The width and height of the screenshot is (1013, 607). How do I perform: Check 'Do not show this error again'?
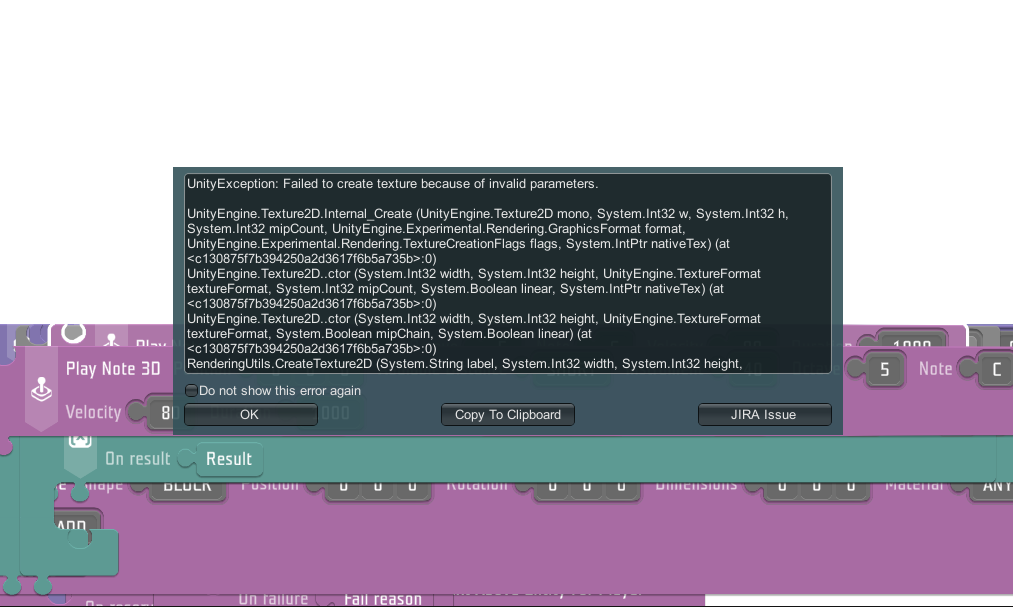[x=192, y=391]
